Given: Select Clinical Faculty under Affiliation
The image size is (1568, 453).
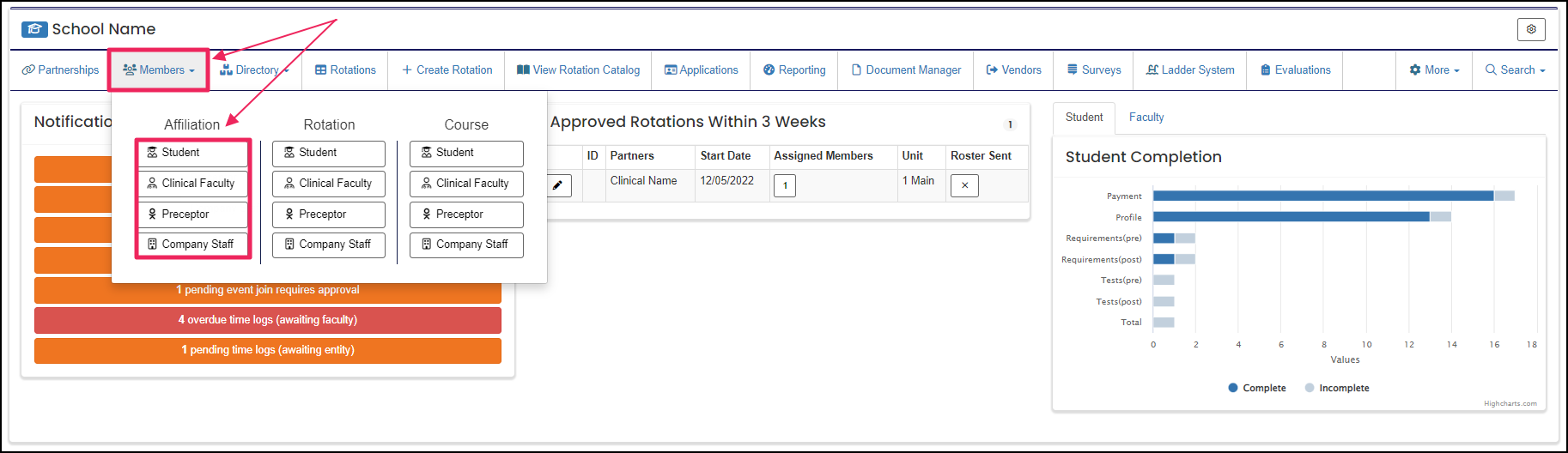Looking at the screenshot, I should tap(192, 184).
